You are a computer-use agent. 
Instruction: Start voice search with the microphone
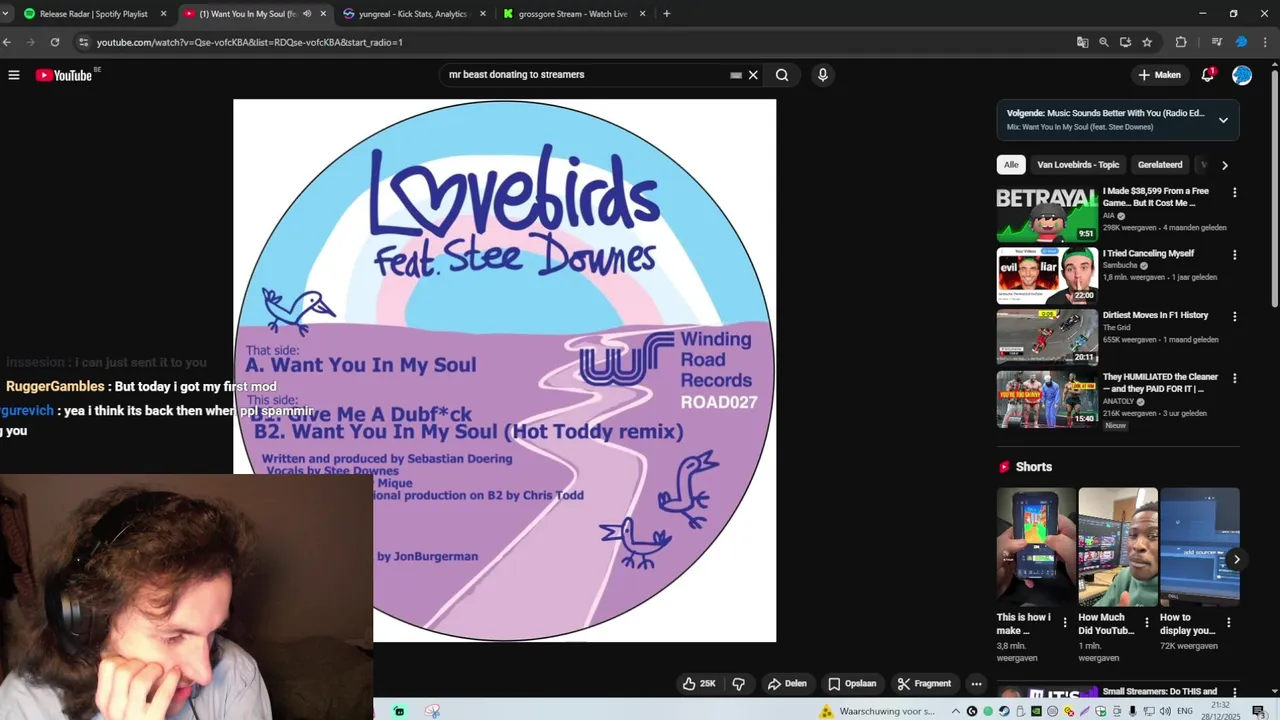coord(822,75)
